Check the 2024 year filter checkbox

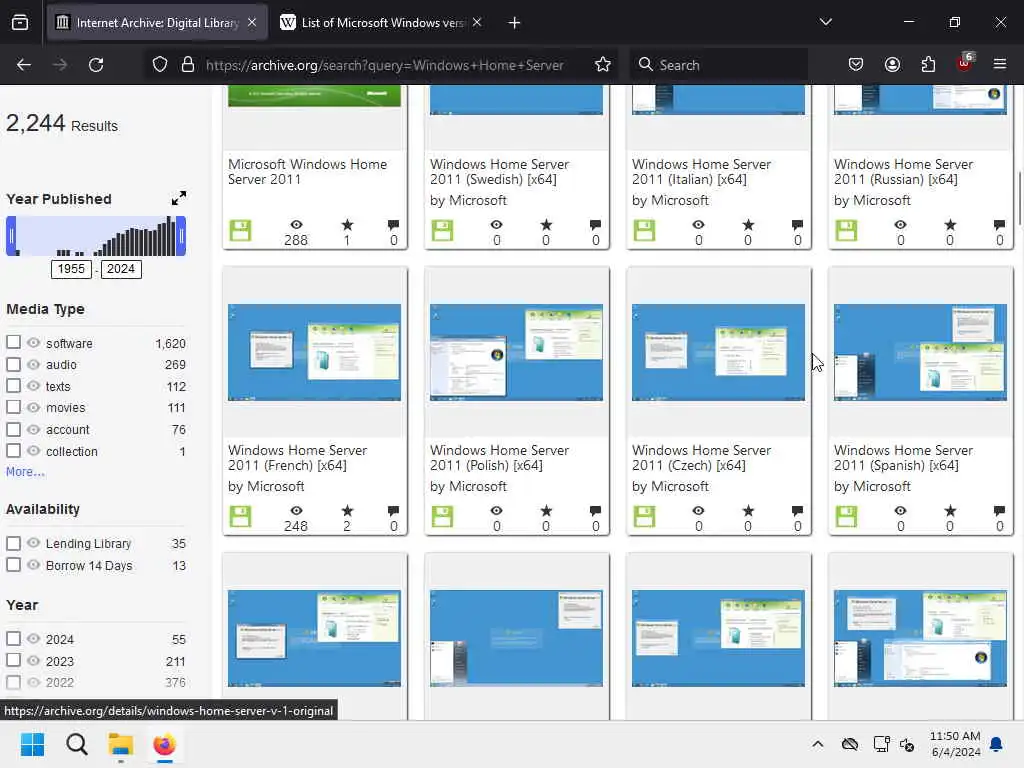tap(13, 638)
